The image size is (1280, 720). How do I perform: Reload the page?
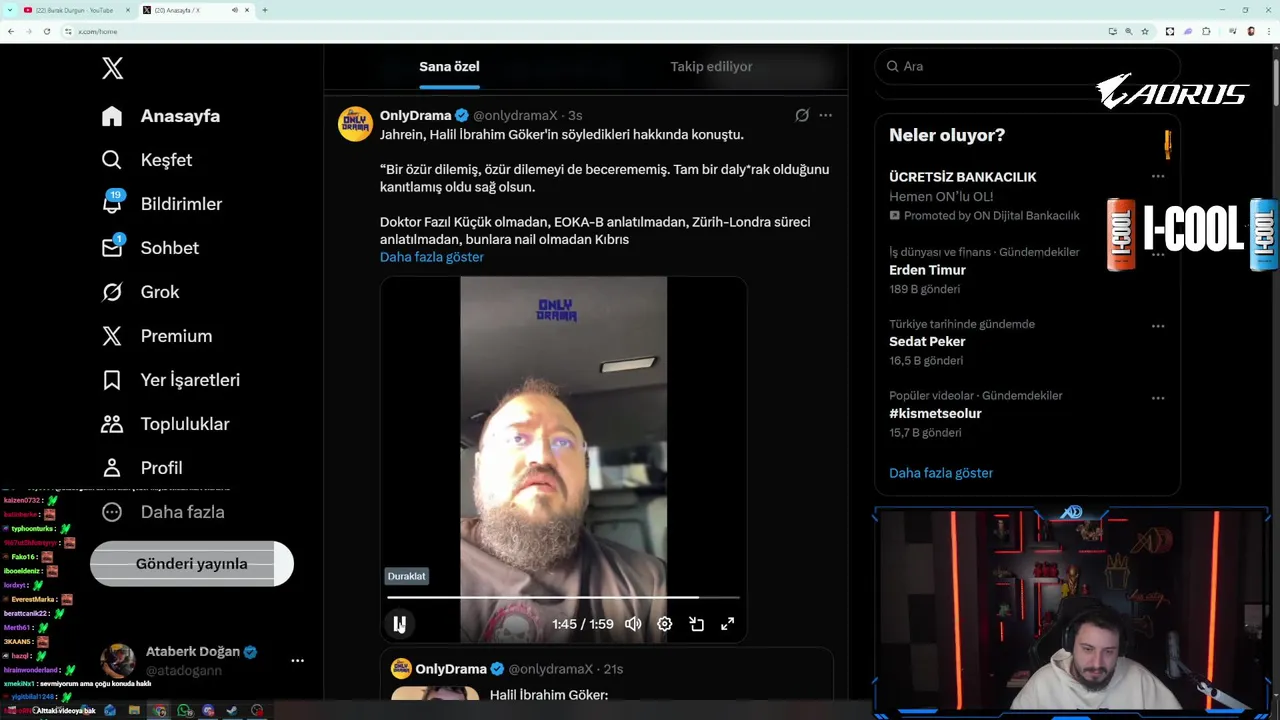46,31
